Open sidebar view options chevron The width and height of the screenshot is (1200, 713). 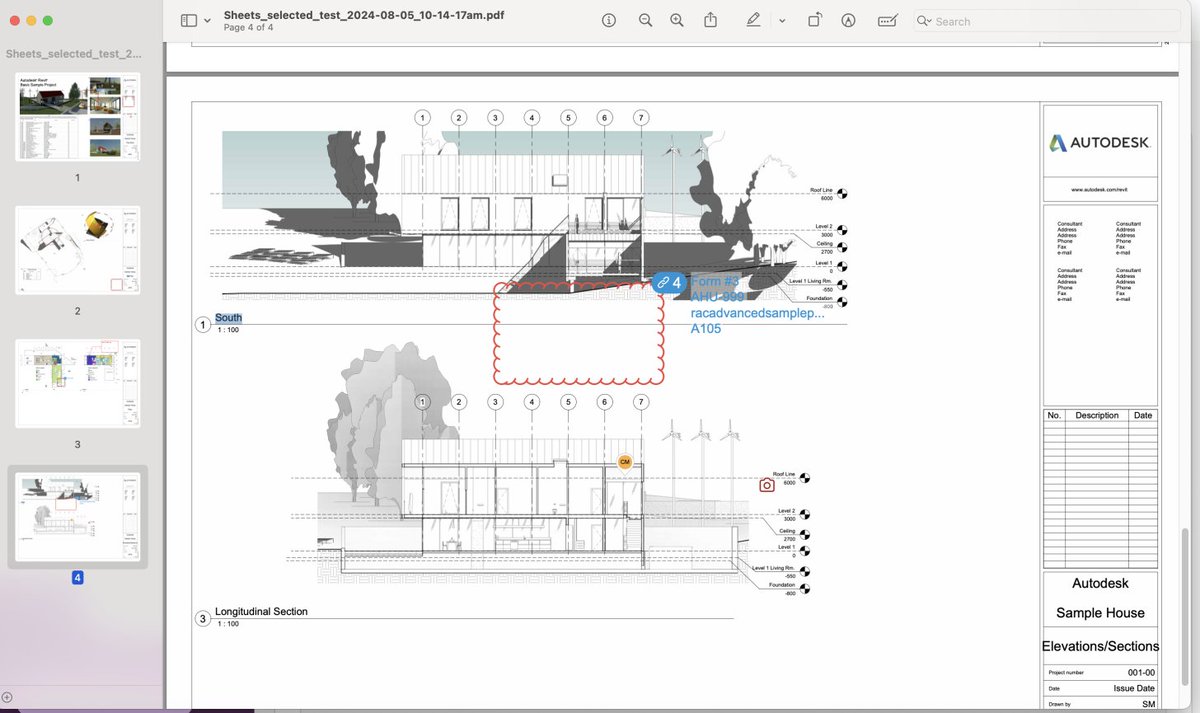pos(208,21)
